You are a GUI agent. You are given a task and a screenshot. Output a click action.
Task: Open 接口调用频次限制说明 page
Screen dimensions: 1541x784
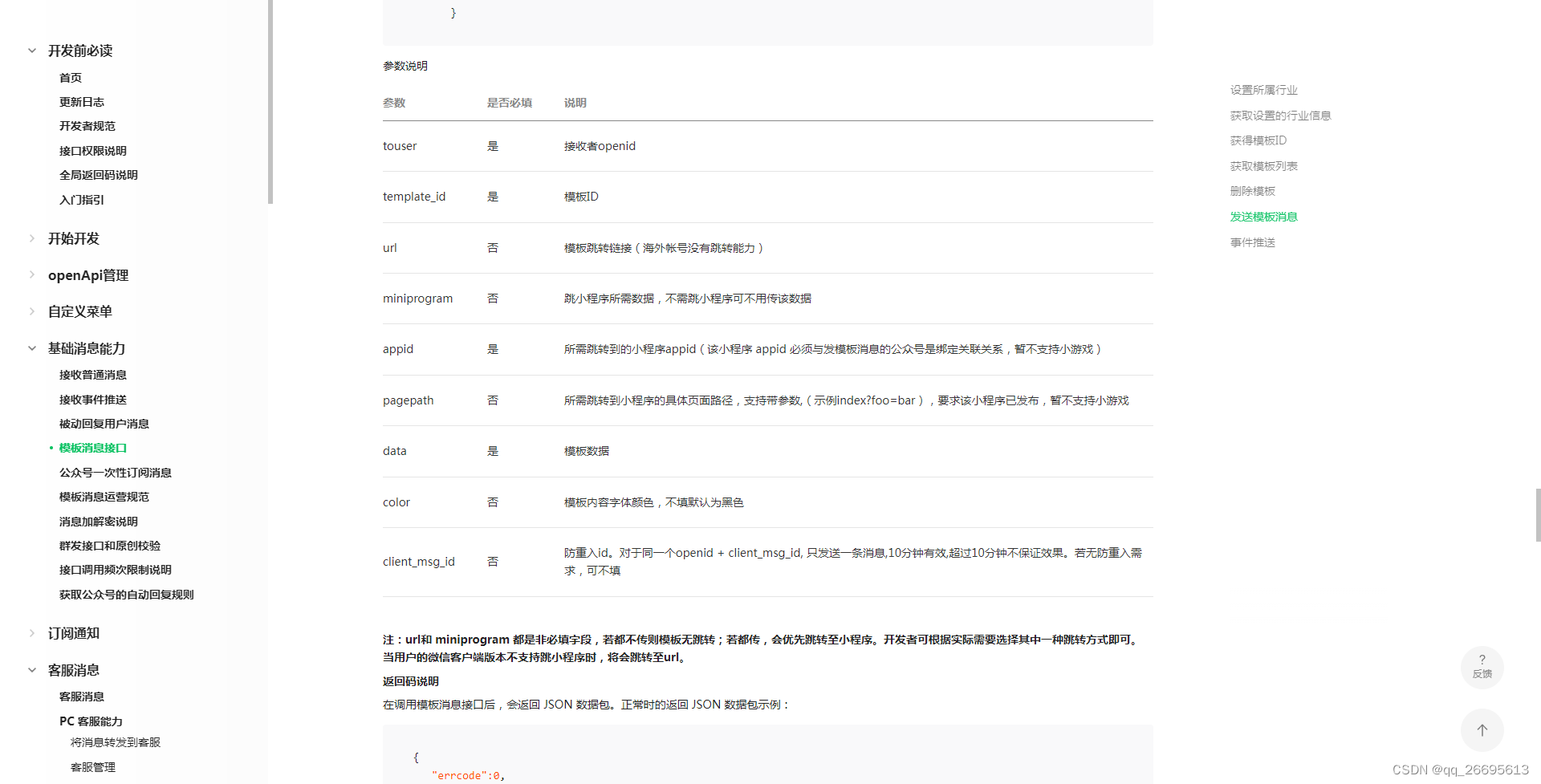(x=116, y=570)
